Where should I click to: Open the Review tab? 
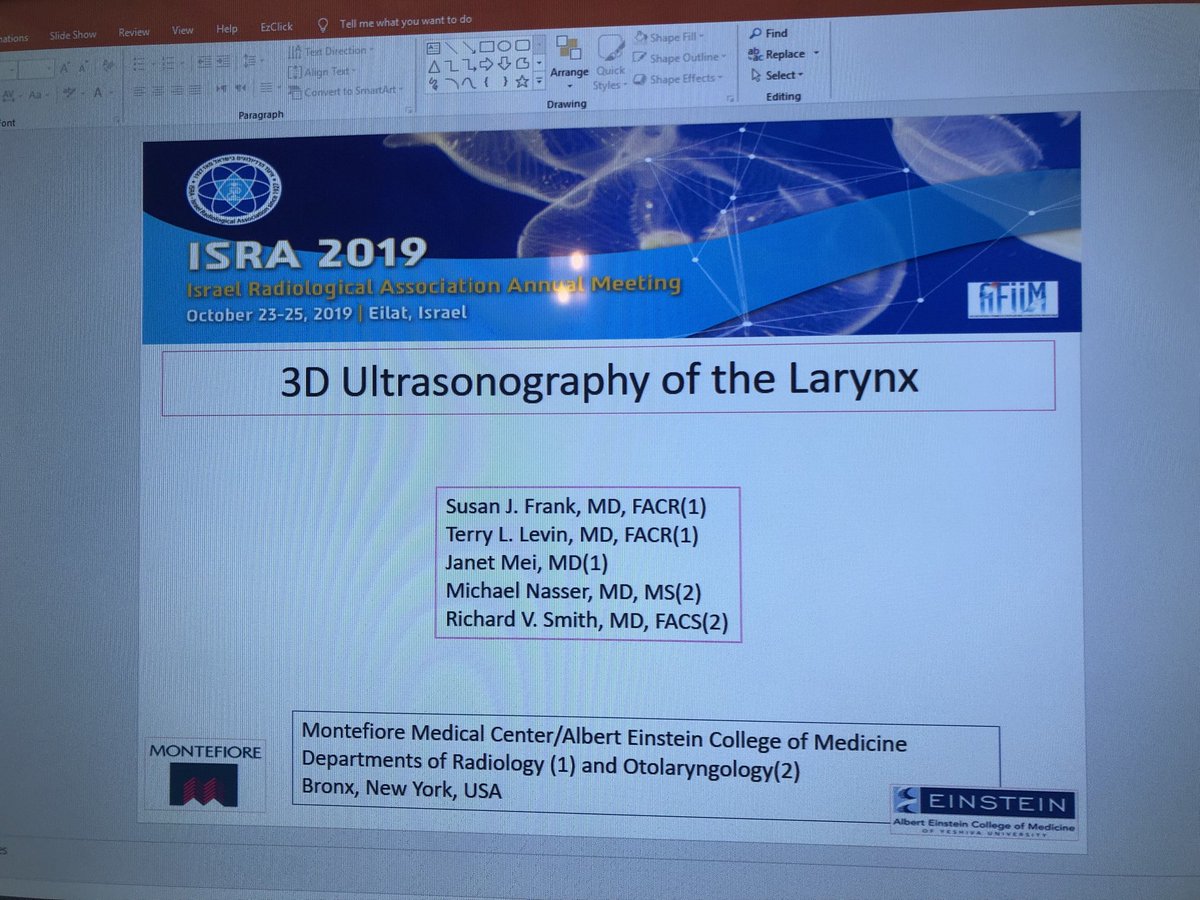click(x=134, y=32)
